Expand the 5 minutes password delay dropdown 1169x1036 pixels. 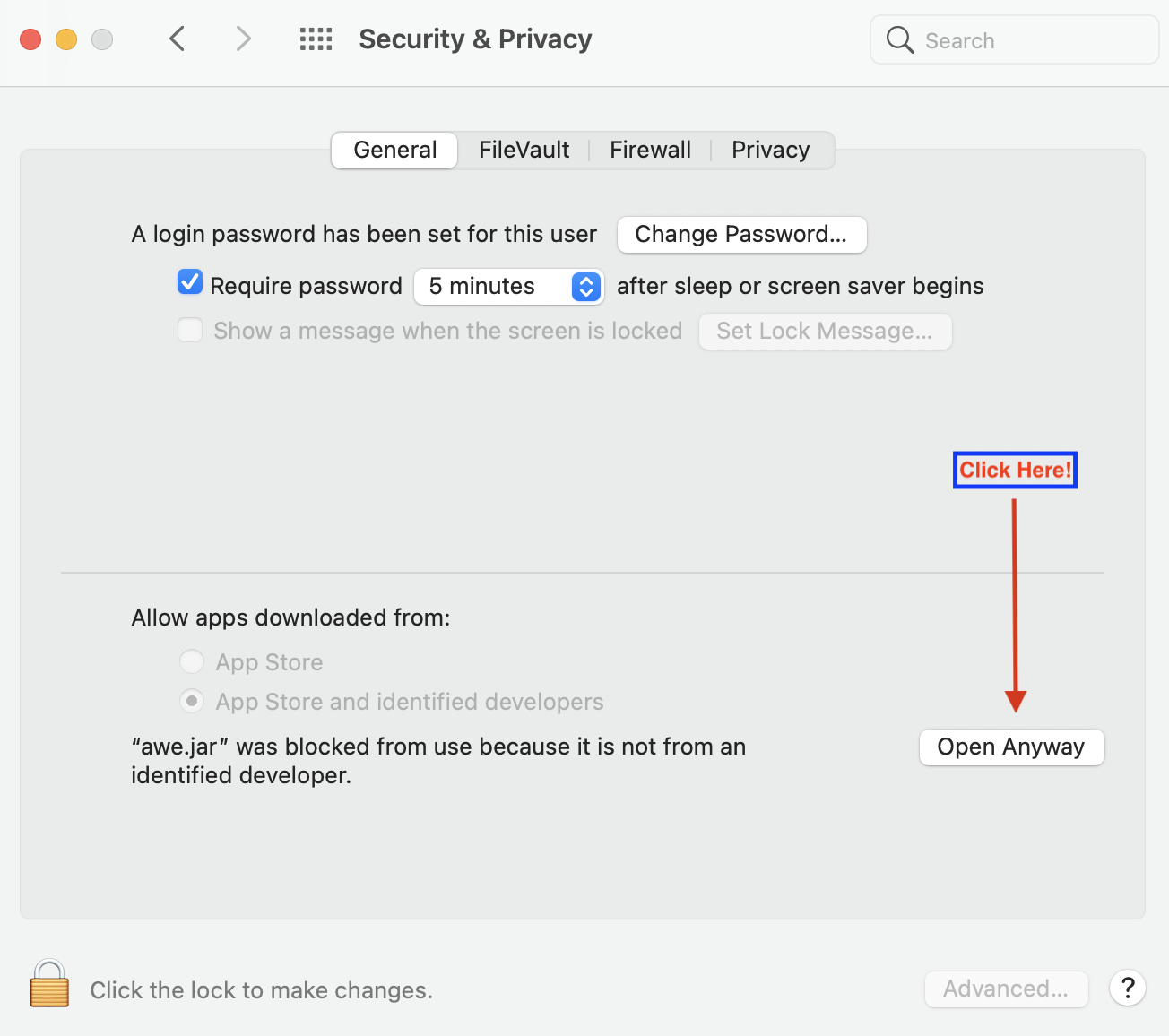tap(509, 287)
